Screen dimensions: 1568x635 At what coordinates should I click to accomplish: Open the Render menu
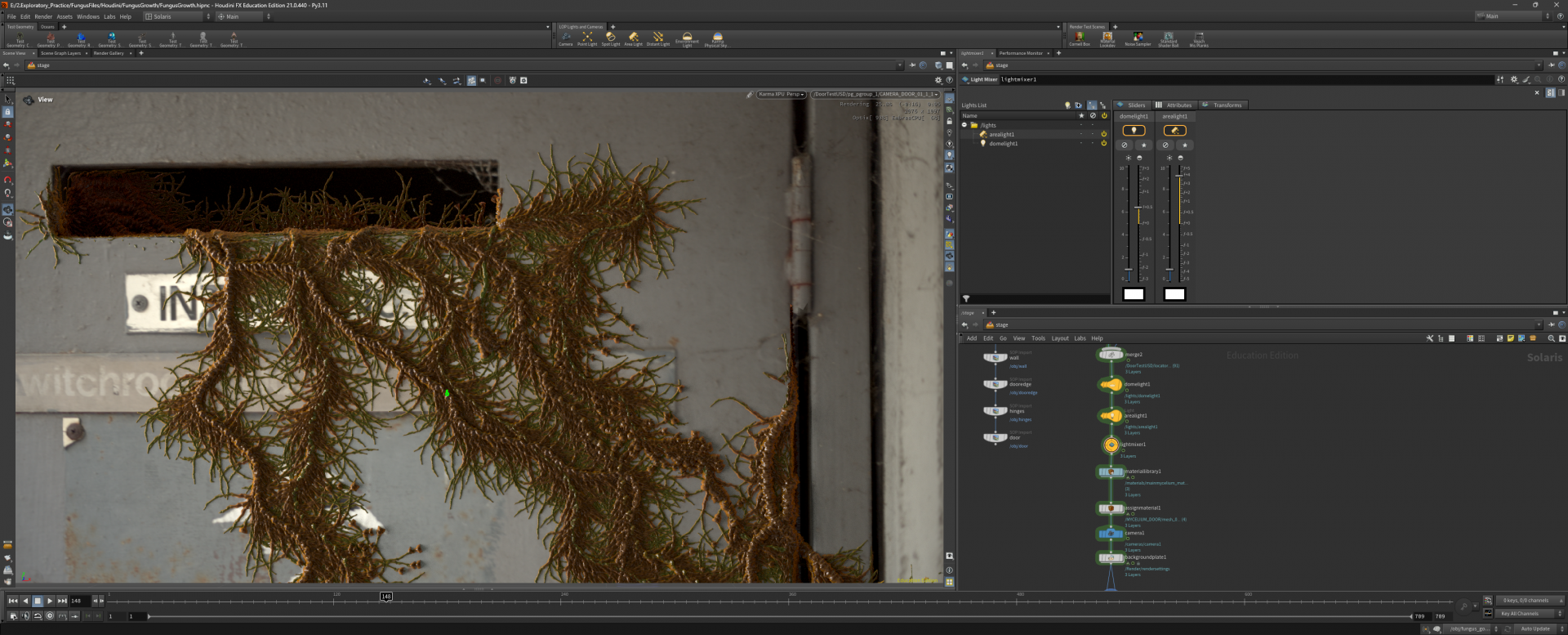[43, 16]
